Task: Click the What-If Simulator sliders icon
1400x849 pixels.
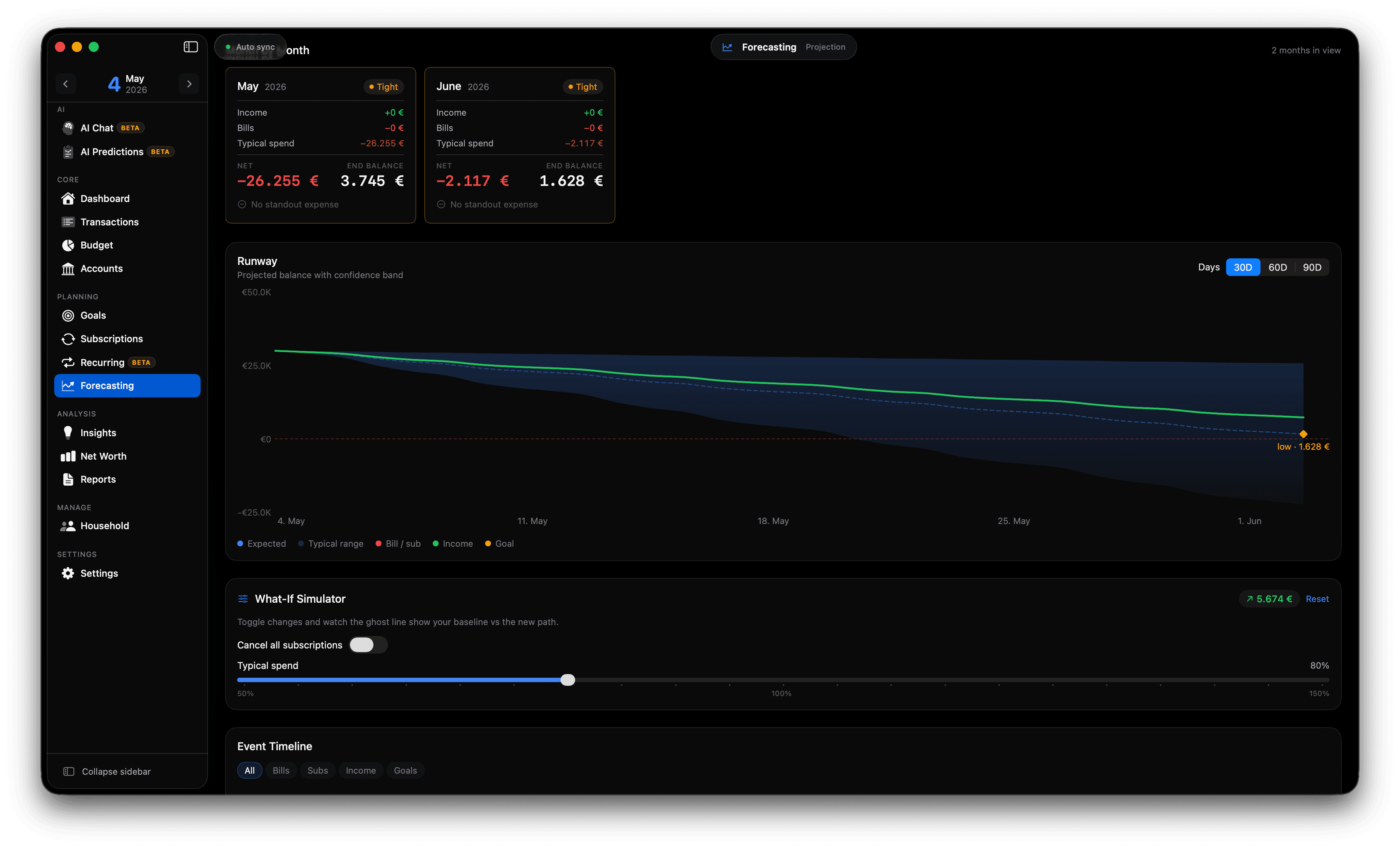Action: coord(243,599)
